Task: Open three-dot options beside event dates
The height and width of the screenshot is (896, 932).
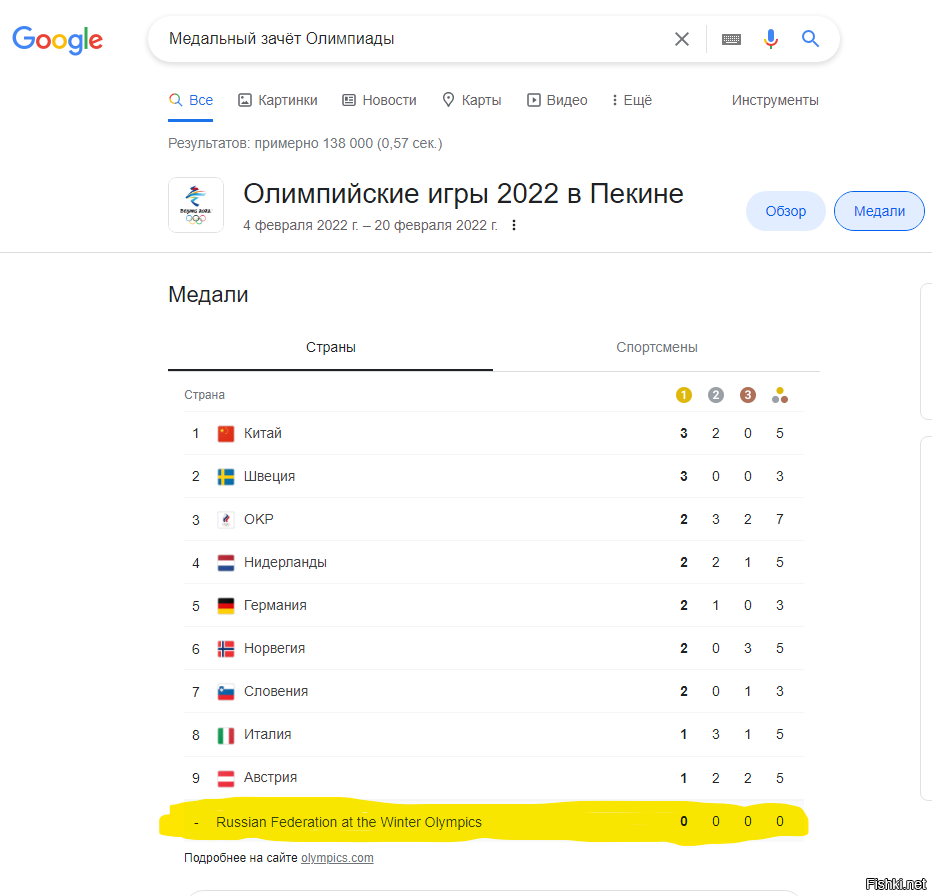Action: tap(514, 226)
